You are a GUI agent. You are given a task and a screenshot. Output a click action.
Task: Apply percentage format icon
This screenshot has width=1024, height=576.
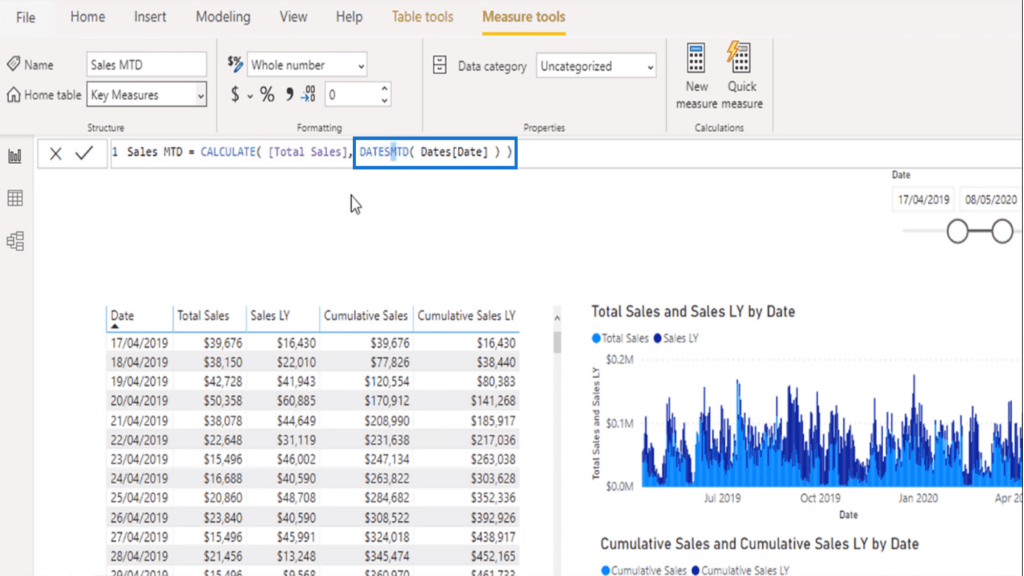click(x=267, y=95)
